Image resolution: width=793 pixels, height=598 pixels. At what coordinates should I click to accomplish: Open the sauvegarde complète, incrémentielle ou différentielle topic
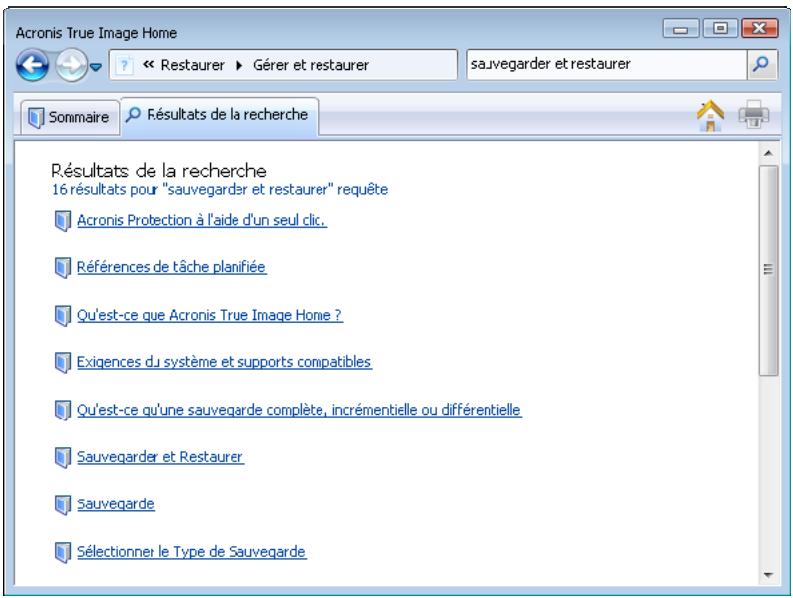[x=299, y=409]
